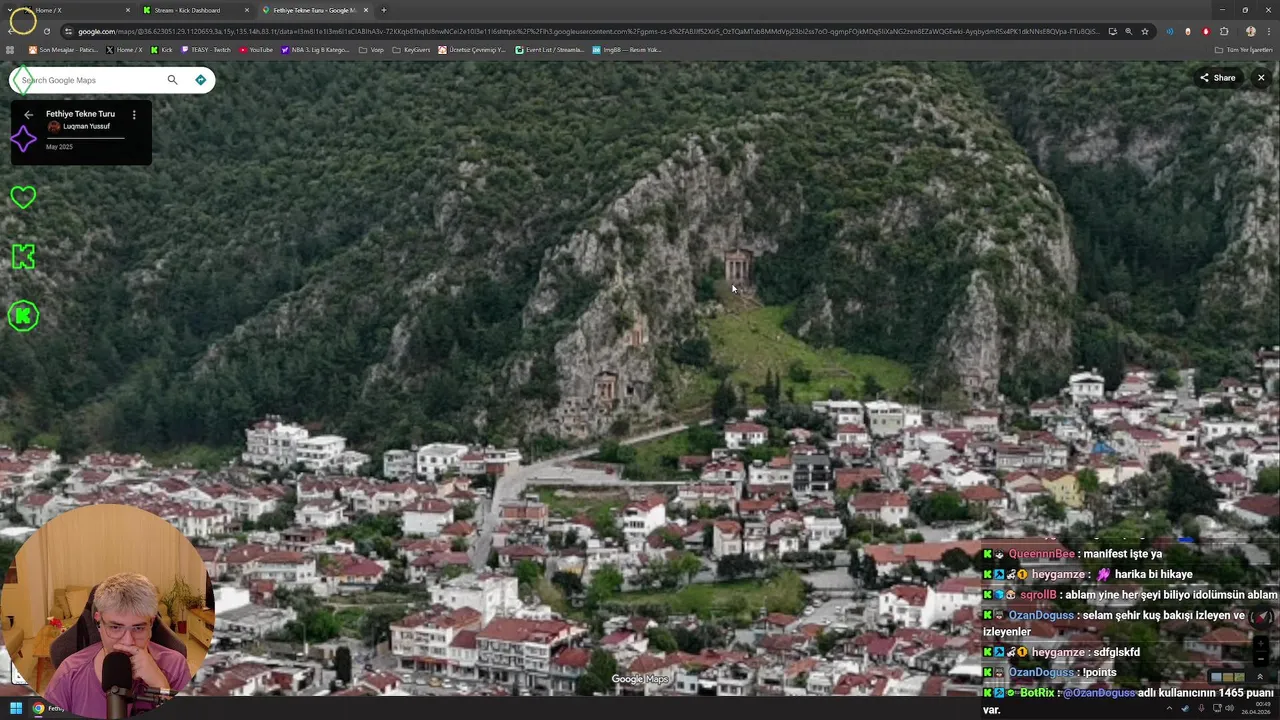Open the Steam tray icon

click(x=1184, y=709)
